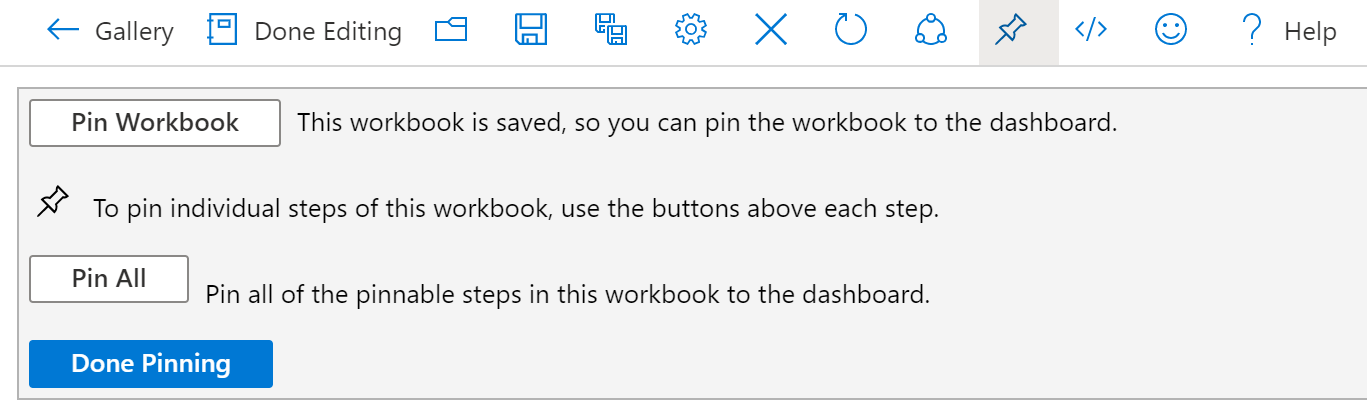Click the back arrow beside Gallery
This screenshot has height=411, width=1367.
[x=63, y=31]
